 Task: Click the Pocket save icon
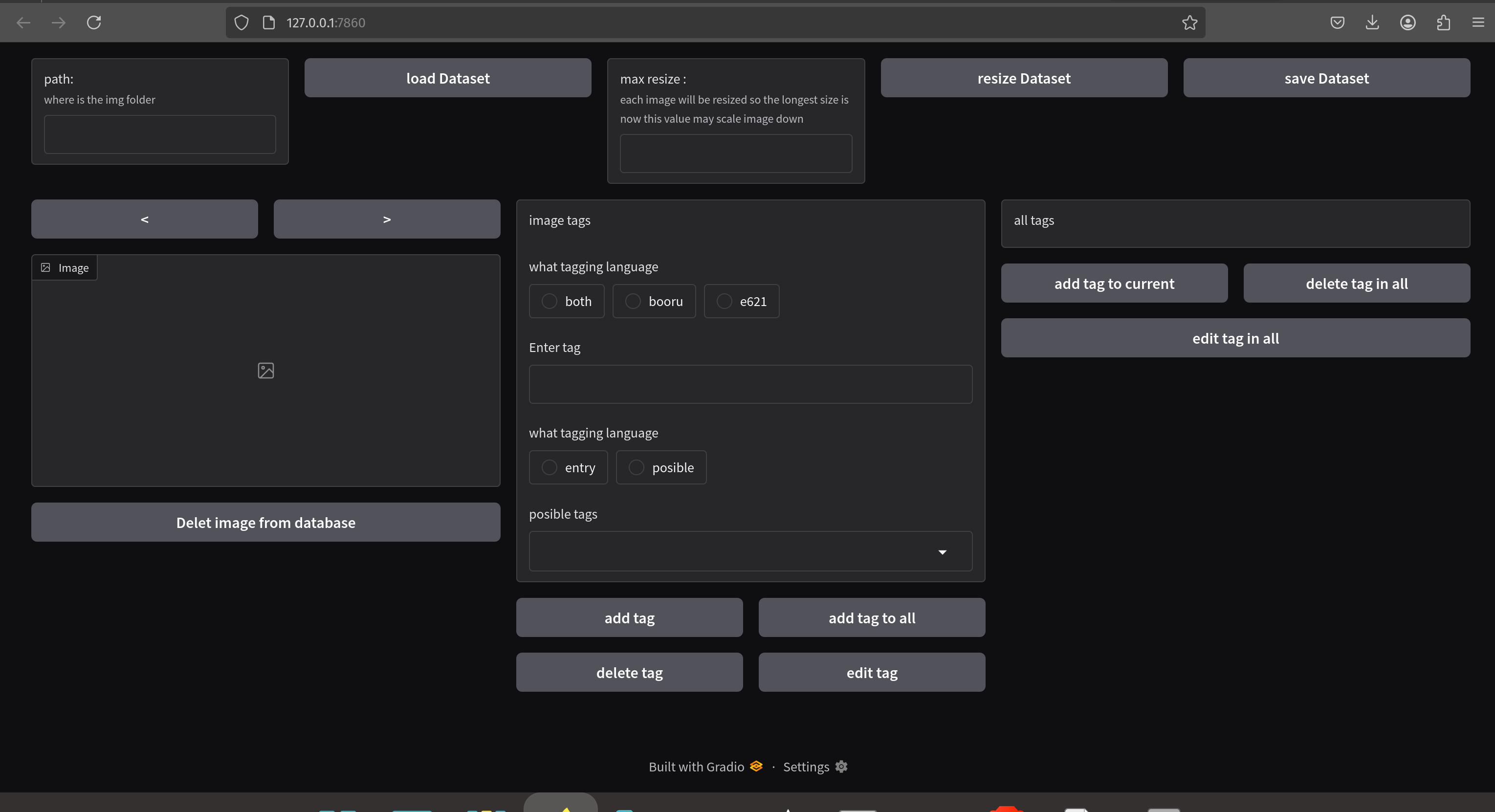(x=1337, y=22)
